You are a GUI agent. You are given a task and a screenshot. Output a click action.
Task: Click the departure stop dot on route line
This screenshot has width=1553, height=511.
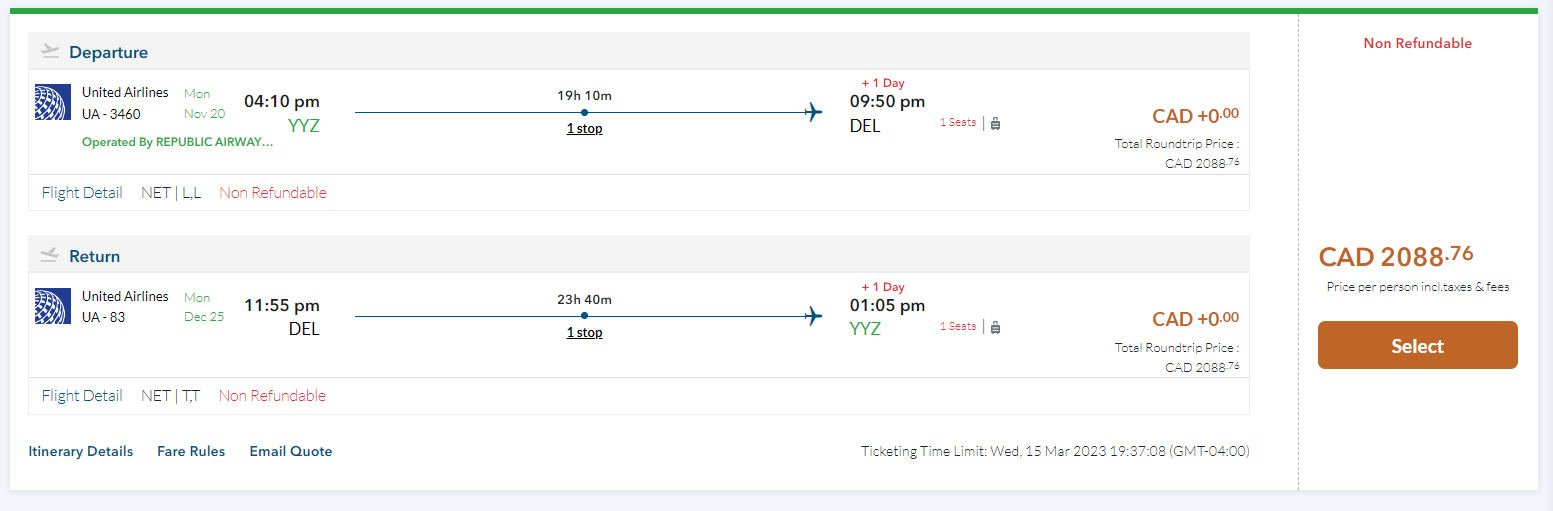584,112
